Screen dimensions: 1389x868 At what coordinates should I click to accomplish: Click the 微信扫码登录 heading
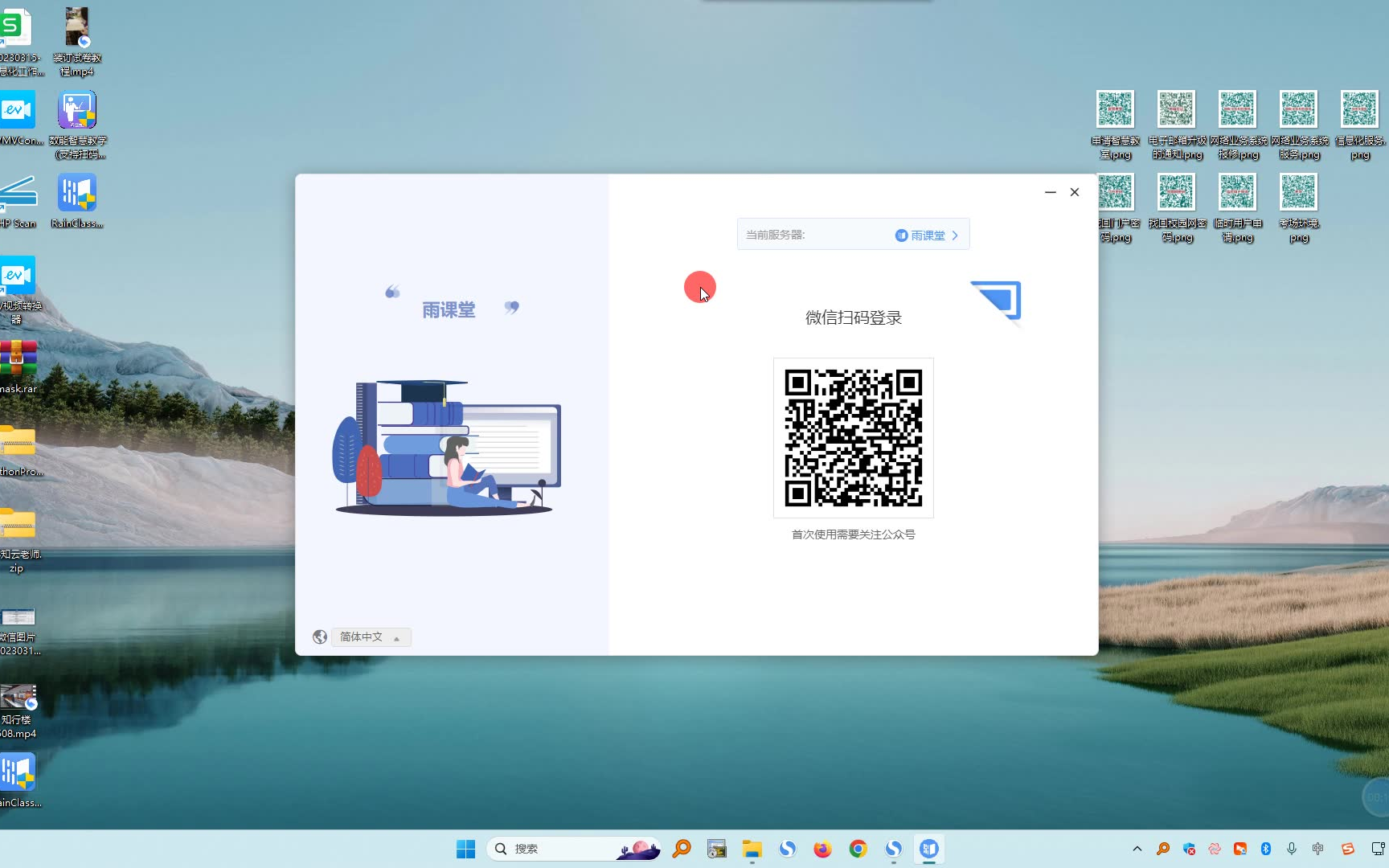tap(853, 317)
